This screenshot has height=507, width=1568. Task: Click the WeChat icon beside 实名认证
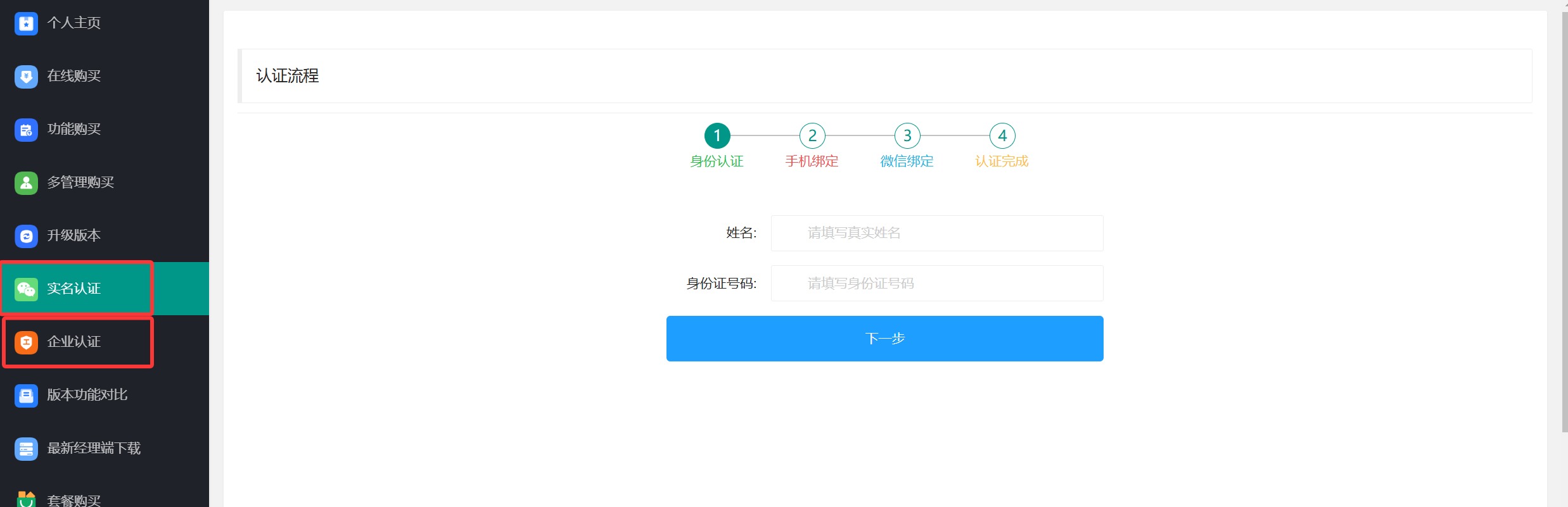(x=26, y=289)
